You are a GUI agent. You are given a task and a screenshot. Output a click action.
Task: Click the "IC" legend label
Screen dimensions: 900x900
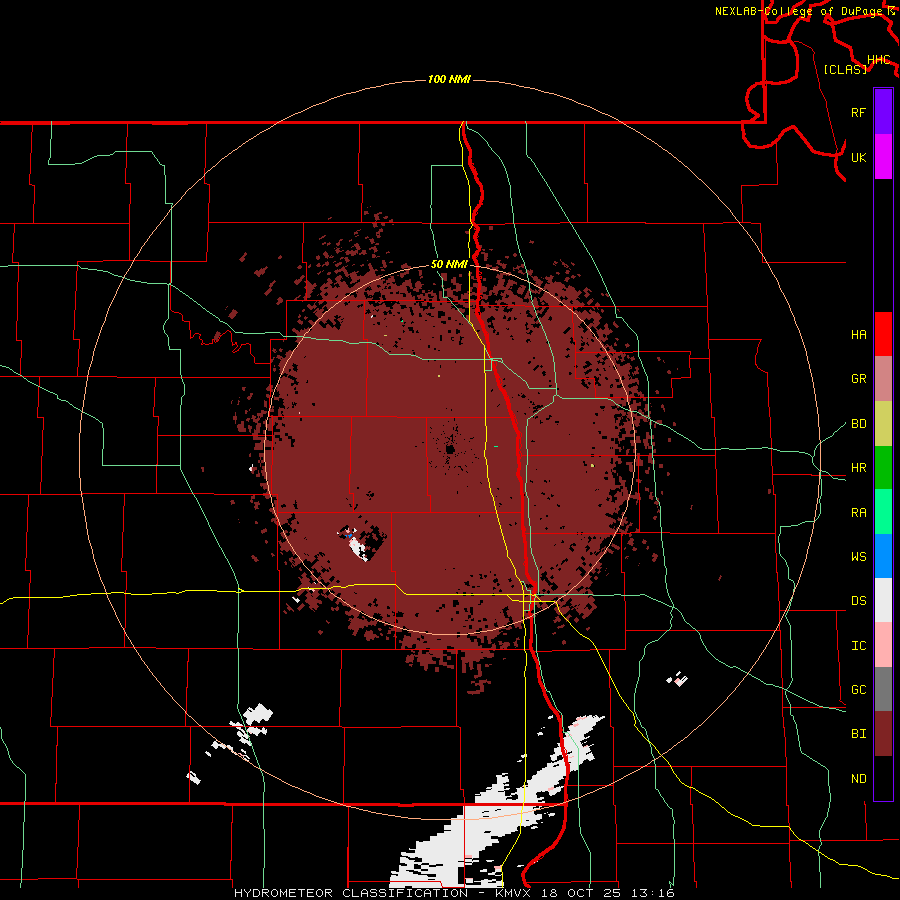click(858, 646)
